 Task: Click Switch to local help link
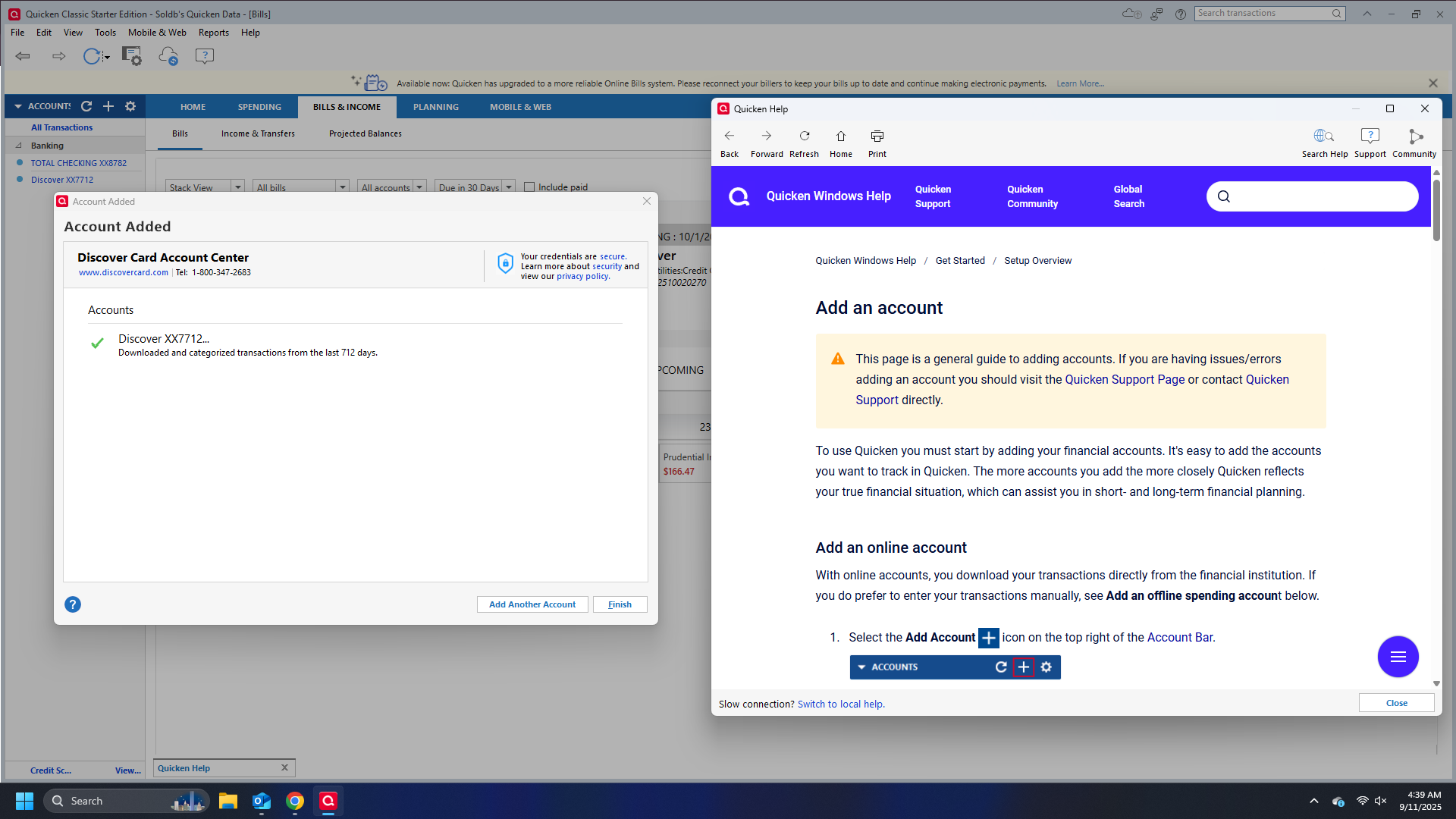(x=840, y=704)
